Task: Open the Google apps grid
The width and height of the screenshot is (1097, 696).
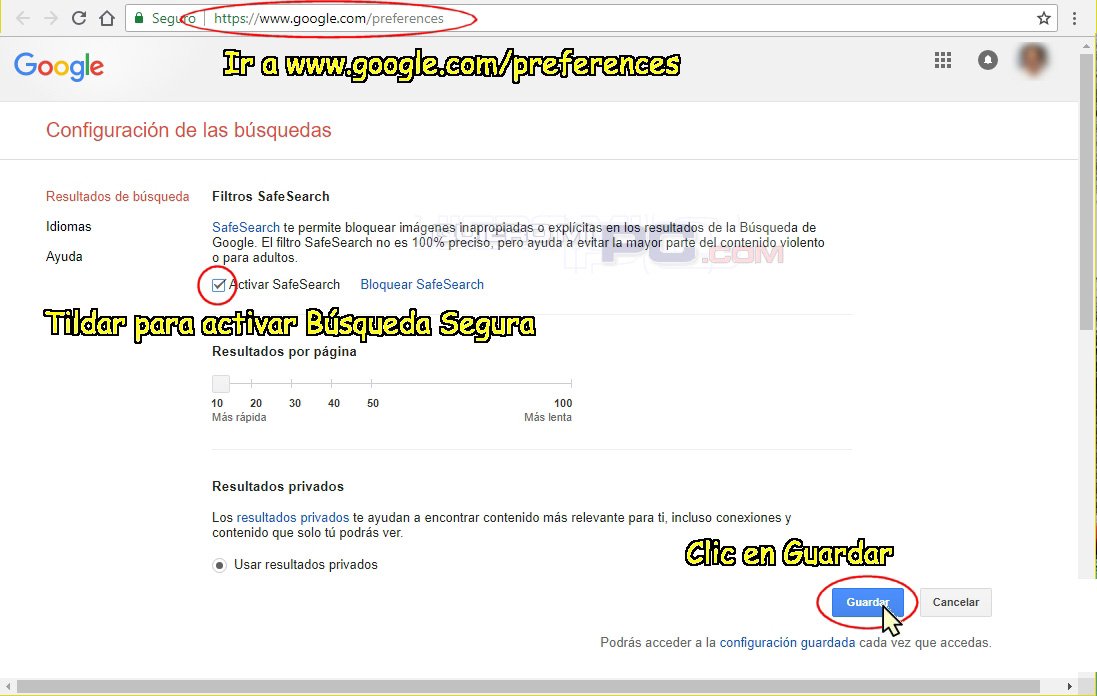Action: pos(943,60)
